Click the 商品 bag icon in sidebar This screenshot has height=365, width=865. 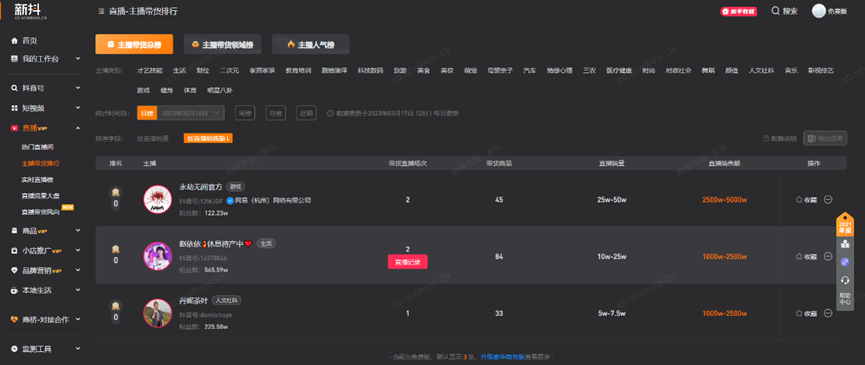[14, 230]
